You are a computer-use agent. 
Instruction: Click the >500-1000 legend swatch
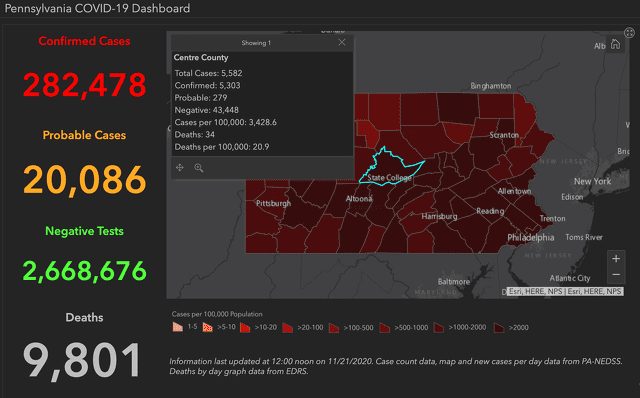[x=384, y=327]
